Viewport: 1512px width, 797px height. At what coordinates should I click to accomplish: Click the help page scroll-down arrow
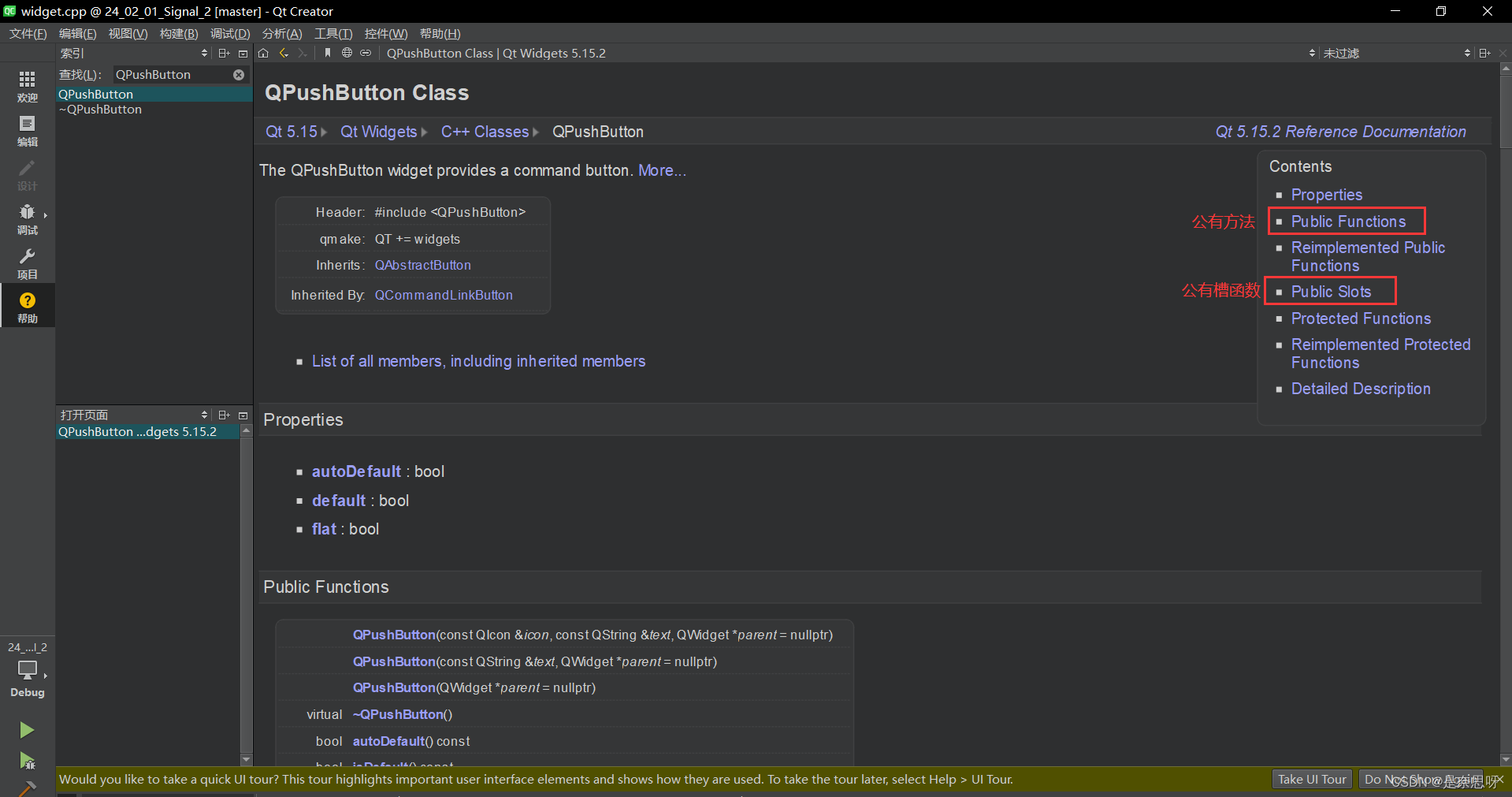[x=1506, y=759]
